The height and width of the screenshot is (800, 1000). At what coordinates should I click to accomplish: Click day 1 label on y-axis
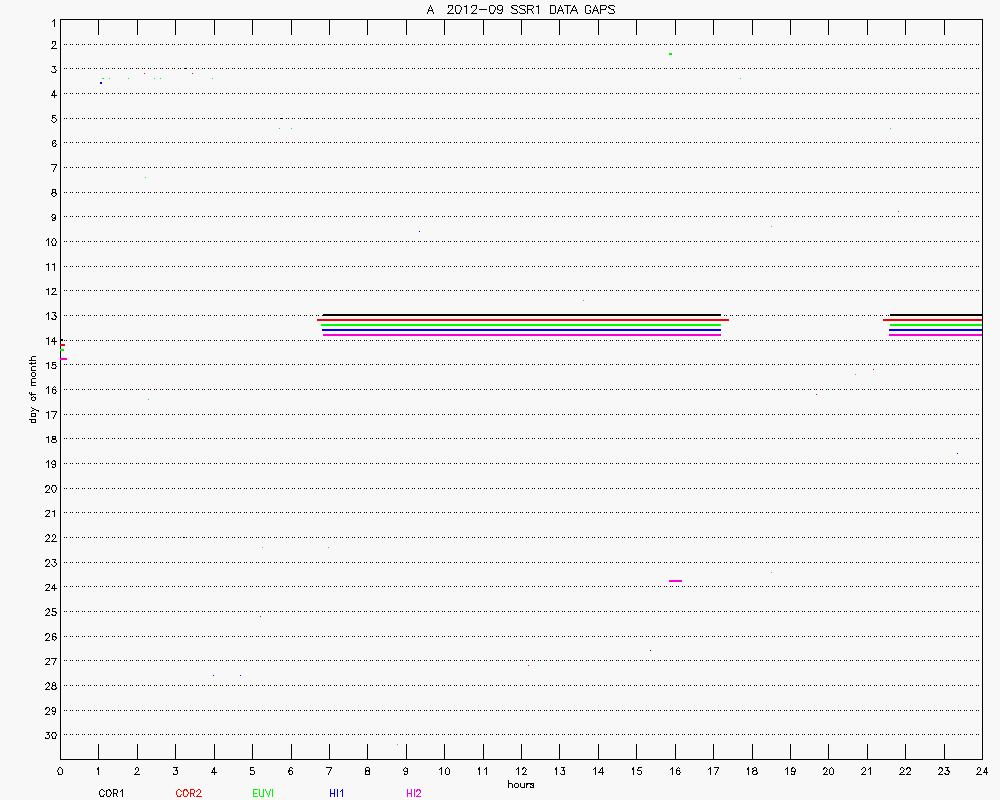pos(52,21)
